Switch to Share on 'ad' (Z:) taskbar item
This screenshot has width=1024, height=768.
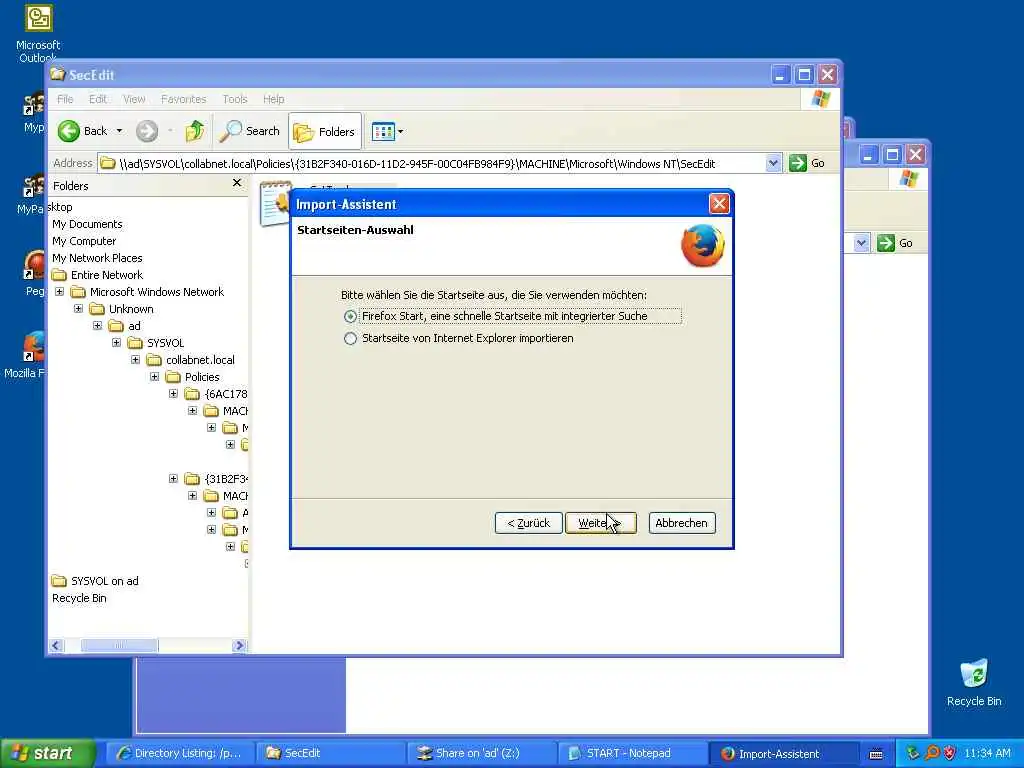pos(481,754)
